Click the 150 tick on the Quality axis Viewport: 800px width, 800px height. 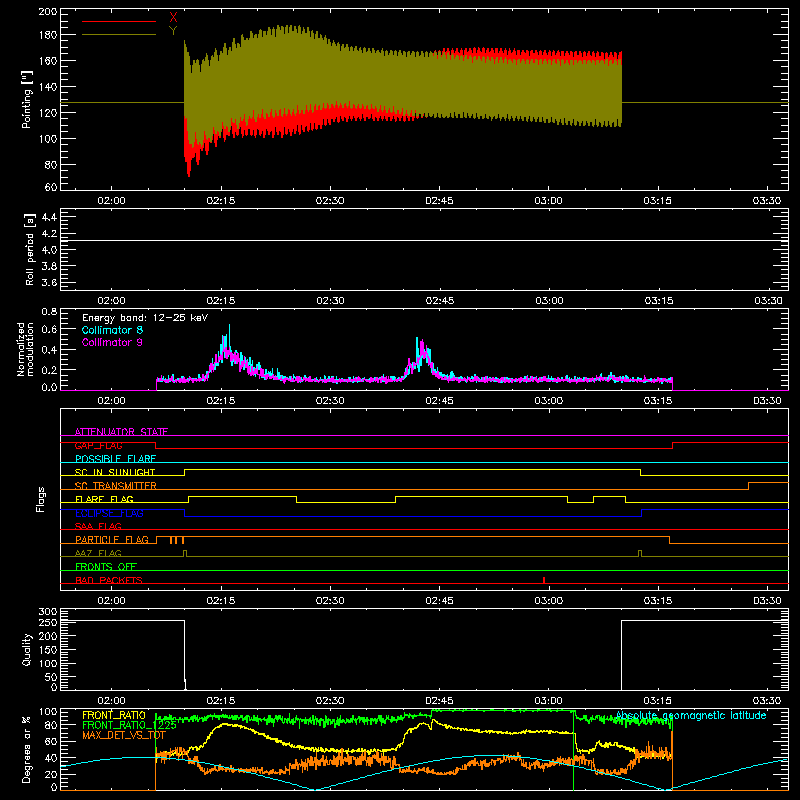pyautogui.click(x=47, y=650)
